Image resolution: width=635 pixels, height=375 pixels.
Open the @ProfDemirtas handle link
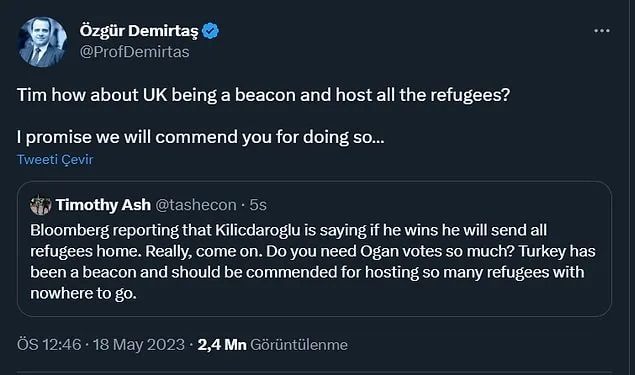click(134, 52)
